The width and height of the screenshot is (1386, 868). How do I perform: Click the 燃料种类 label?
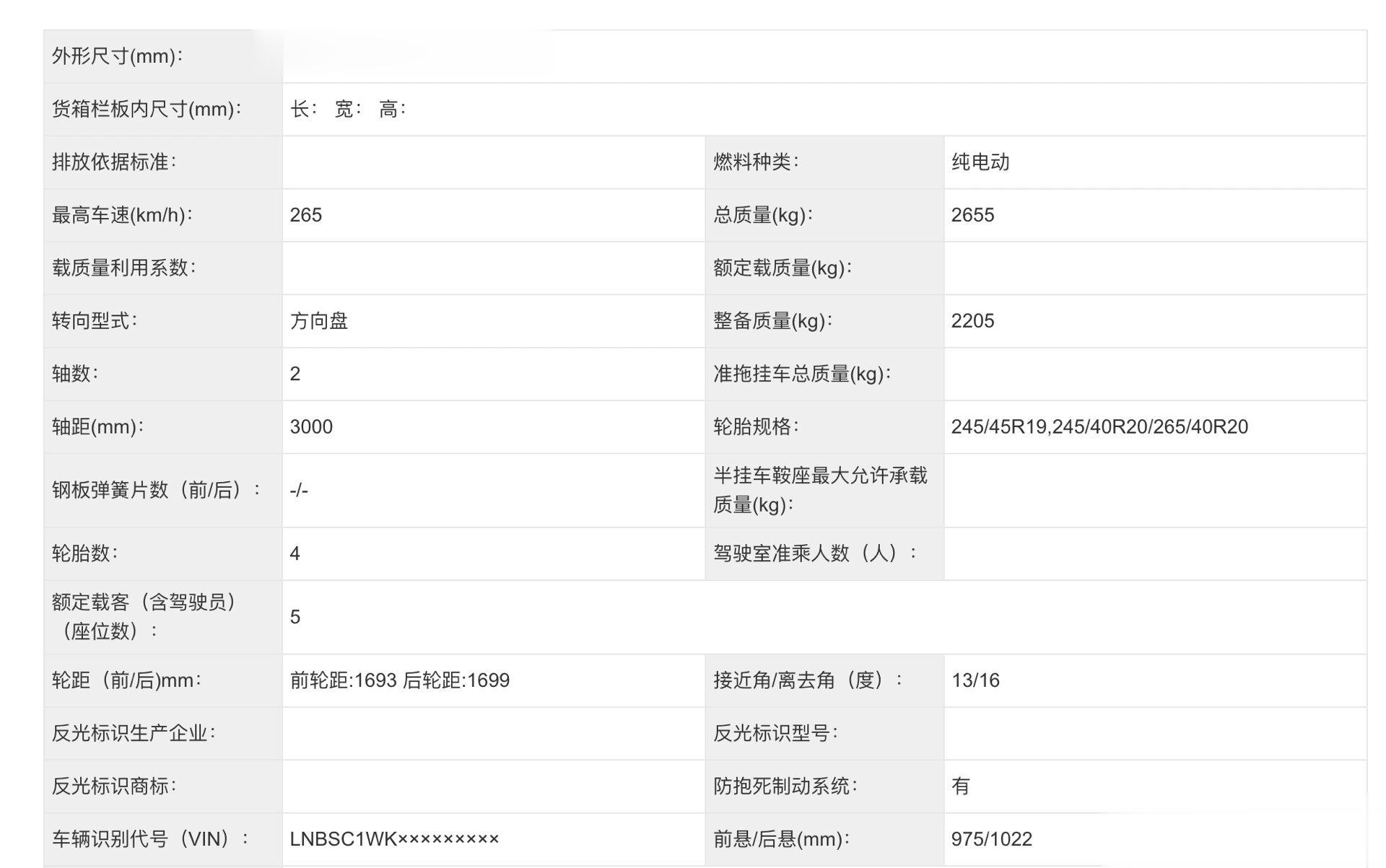756,162
